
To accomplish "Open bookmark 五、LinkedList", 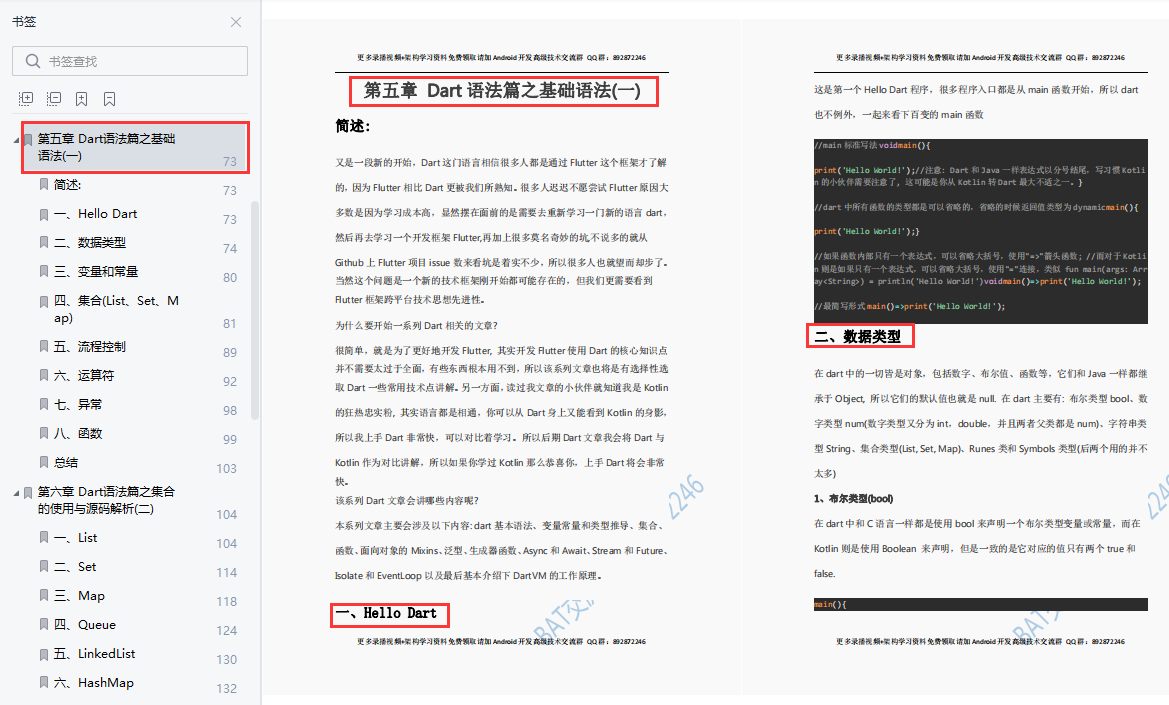I will [95, 654].
